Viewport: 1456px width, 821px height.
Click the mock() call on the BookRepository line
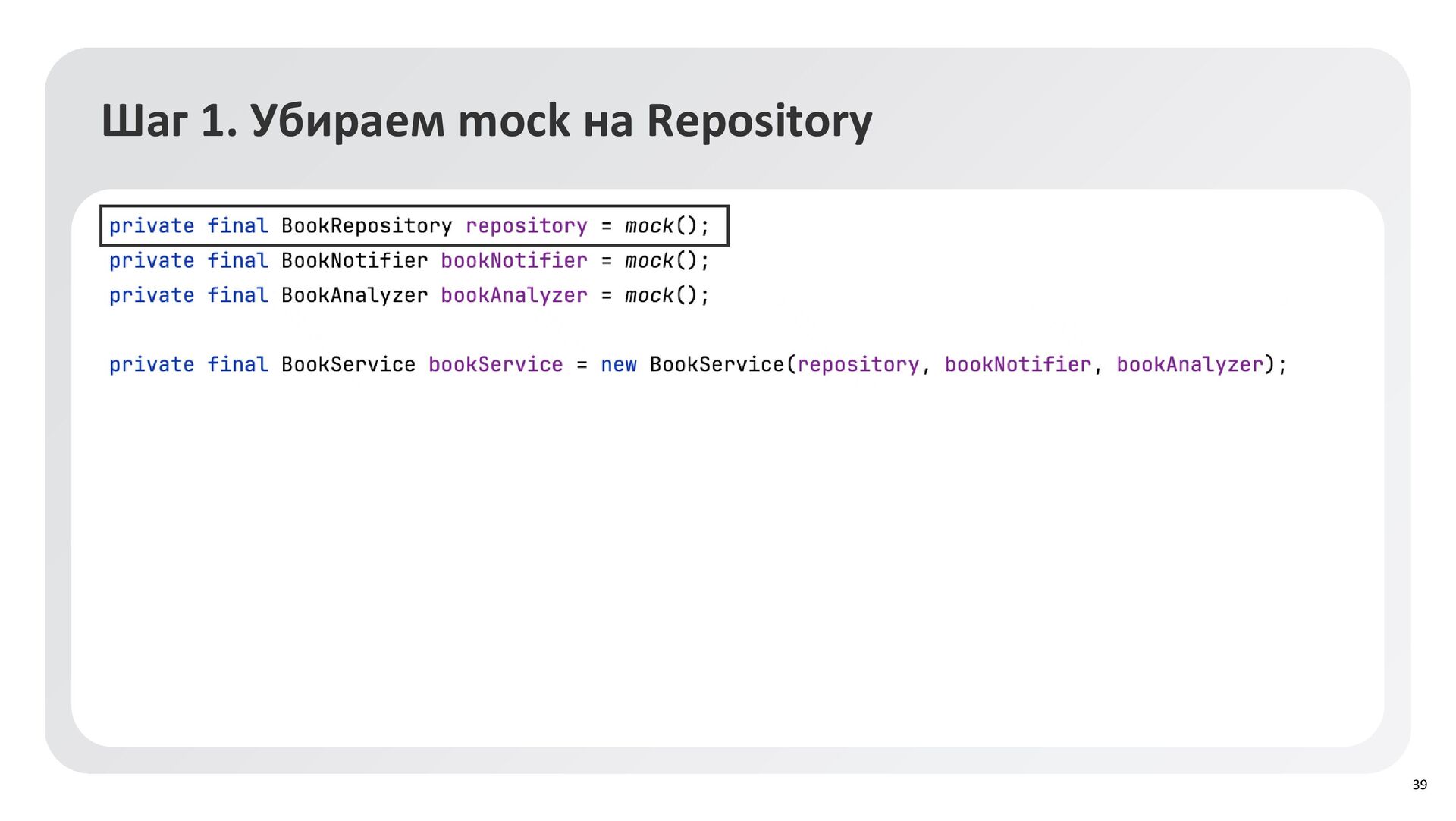(x=659, y=226)
